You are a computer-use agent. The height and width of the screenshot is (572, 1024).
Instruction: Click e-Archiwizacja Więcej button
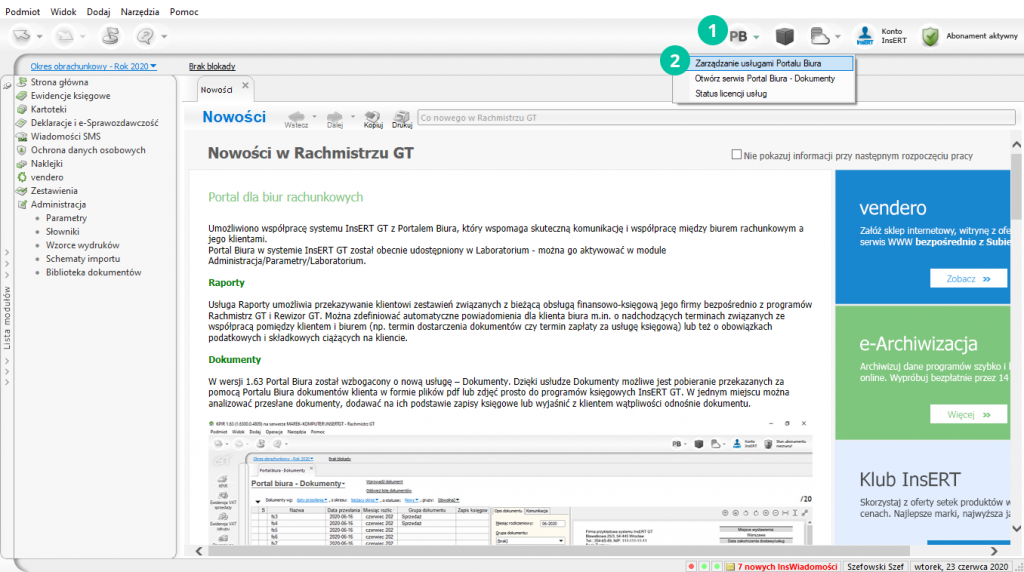point(968,415)
